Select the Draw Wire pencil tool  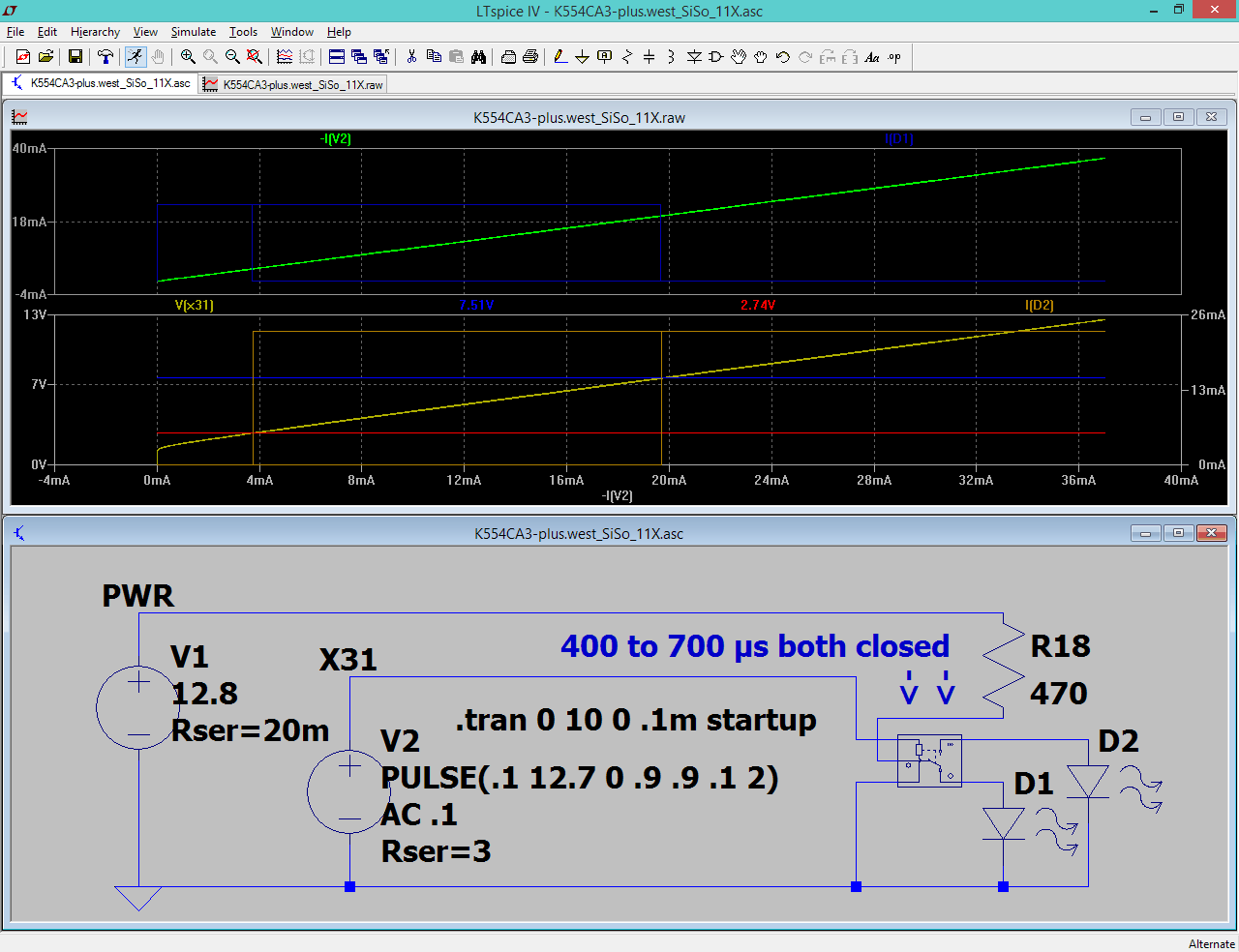click(x=560, y=57)
